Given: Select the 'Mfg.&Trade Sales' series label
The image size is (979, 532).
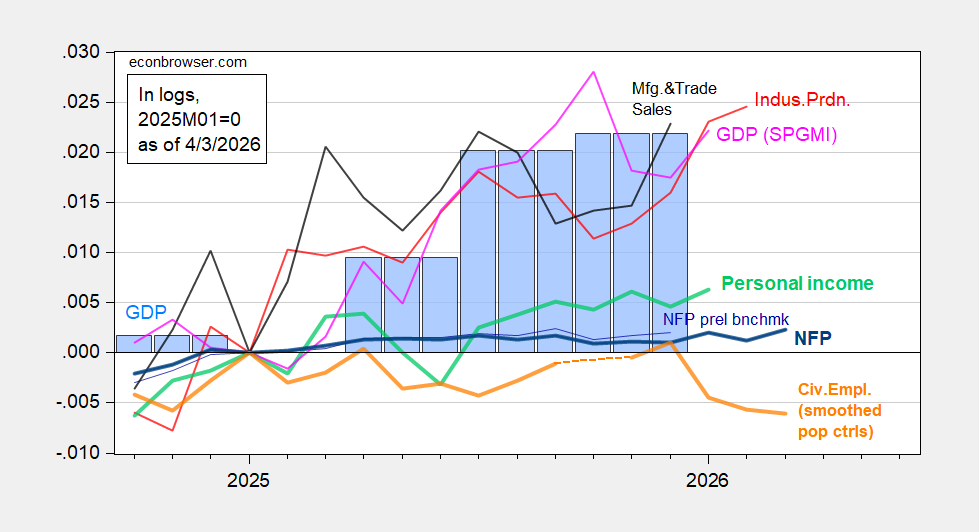Looking at the screenshot, I should pos(674,99).
